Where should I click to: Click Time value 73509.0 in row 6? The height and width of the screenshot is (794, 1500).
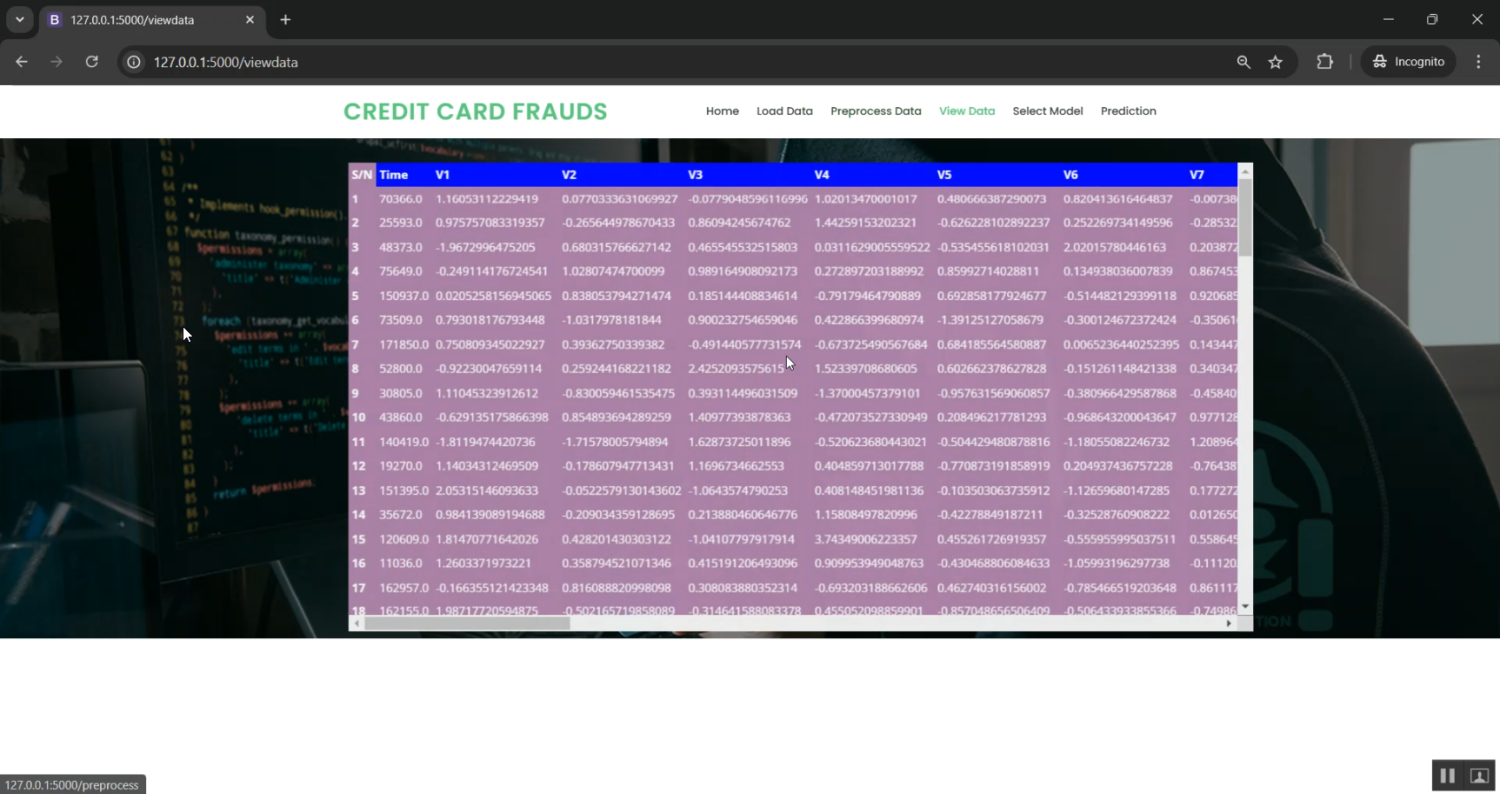(x=401, y=320)
